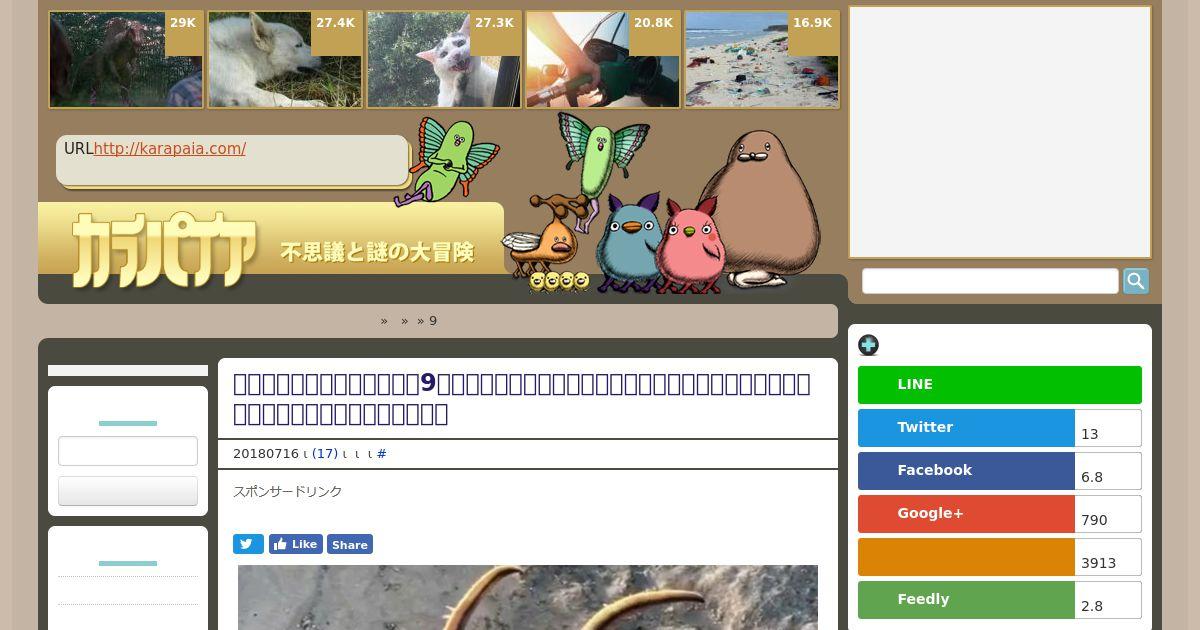1200x630 pixels.
Task: Open the white dog thumbnail with 27.4K
Action: click(285, 59)
